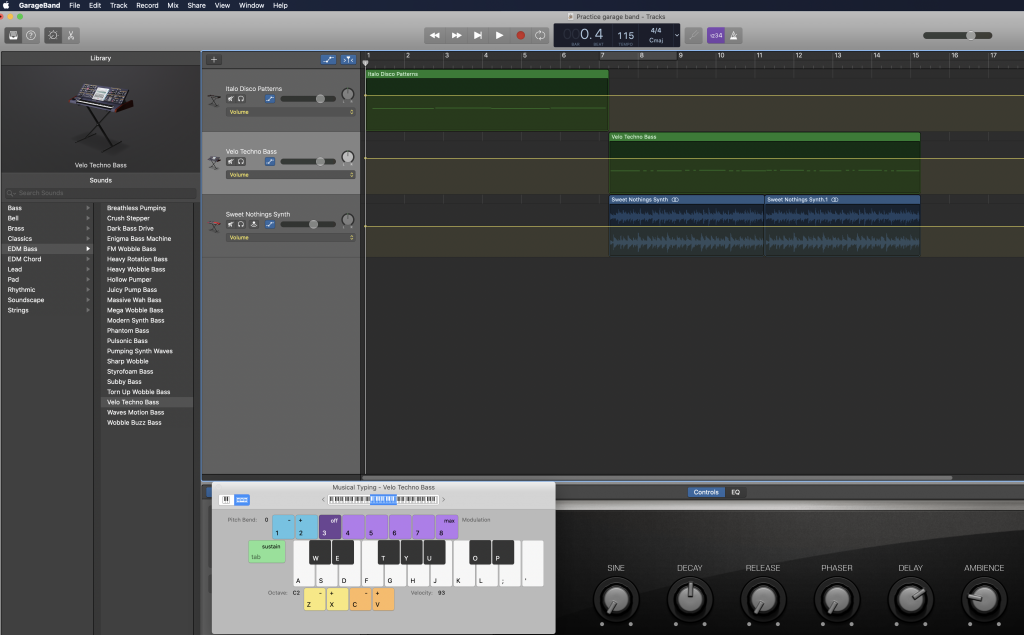
Task: Open Velo Techno Bass automation parameter dropdown
Action: [291, 175]
